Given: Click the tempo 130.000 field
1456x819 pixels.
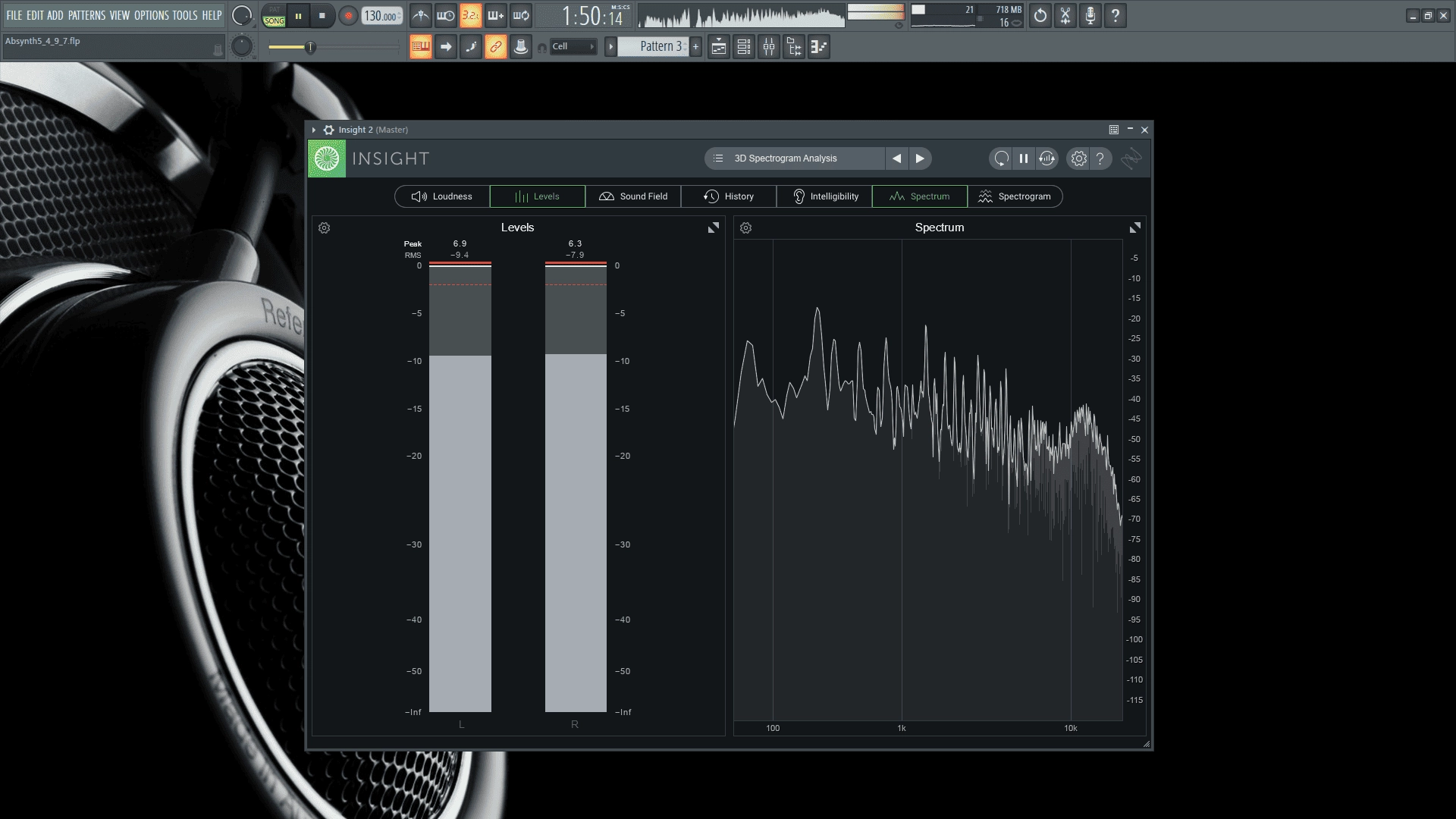Looking at the screenshot, I should click(381, 16).
